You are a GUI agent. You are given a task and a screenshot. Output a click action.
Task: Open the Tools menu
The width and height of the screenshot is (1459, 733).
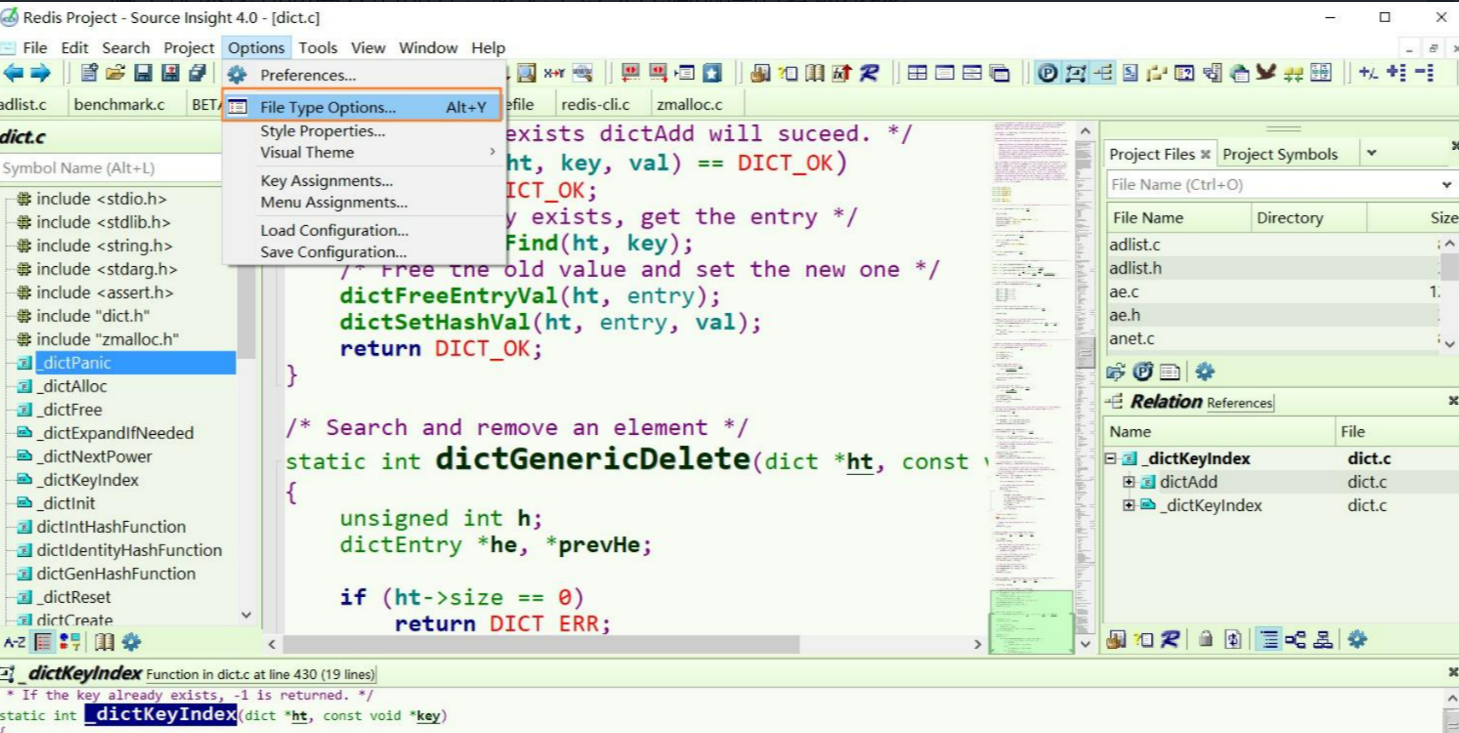coord(318,47)
